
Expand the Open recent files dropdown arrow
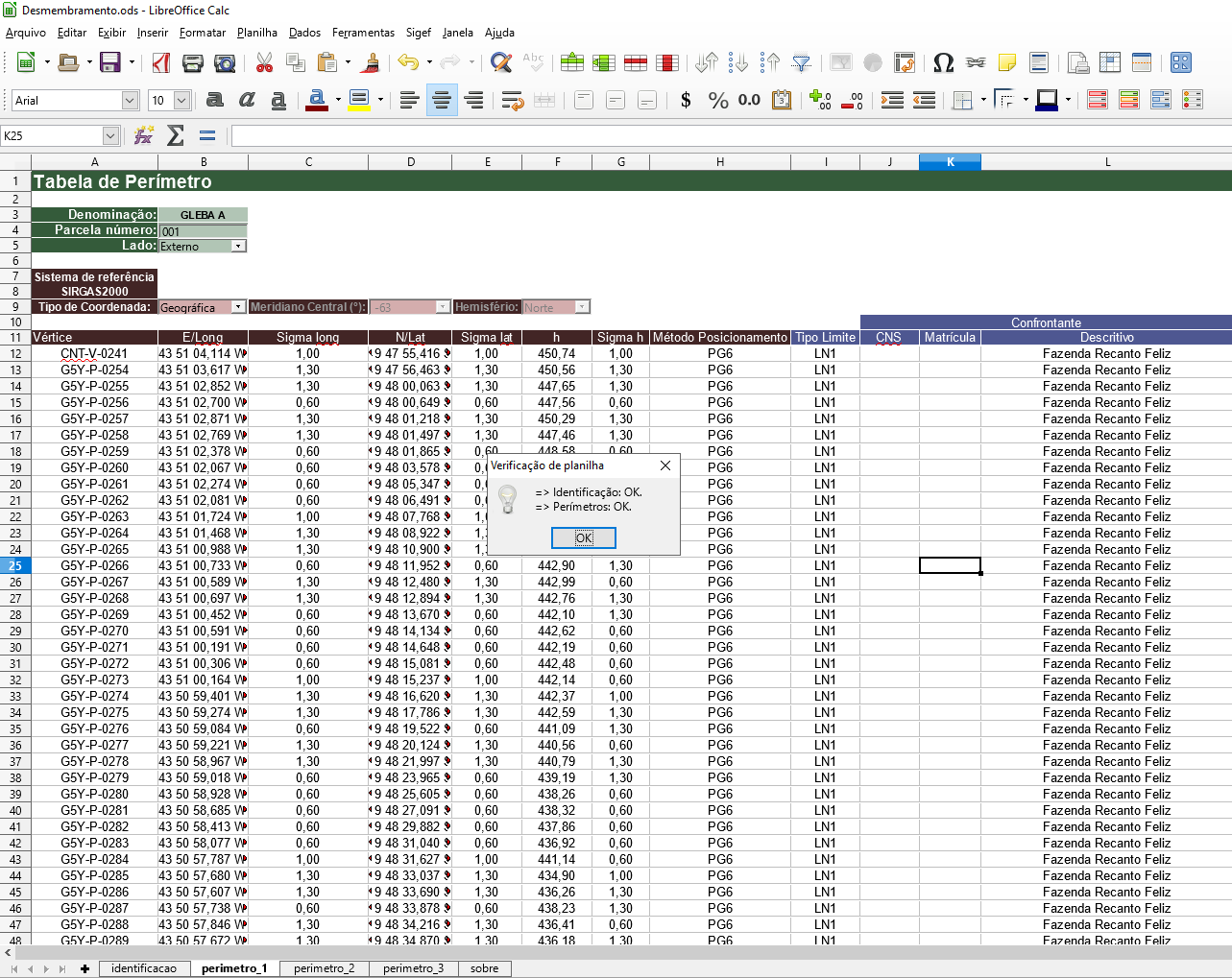point(88,62)
